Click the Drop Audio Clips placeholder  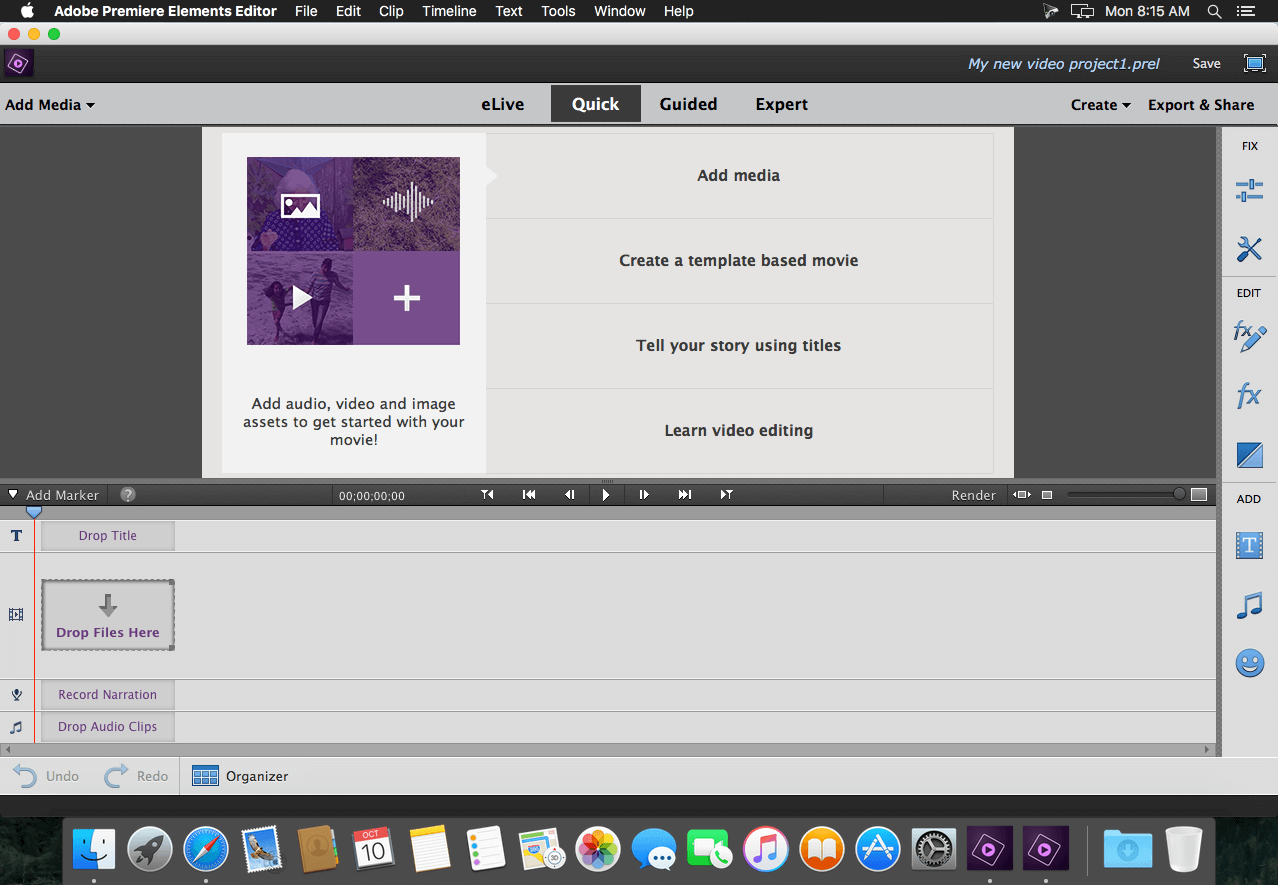(108, 727)
